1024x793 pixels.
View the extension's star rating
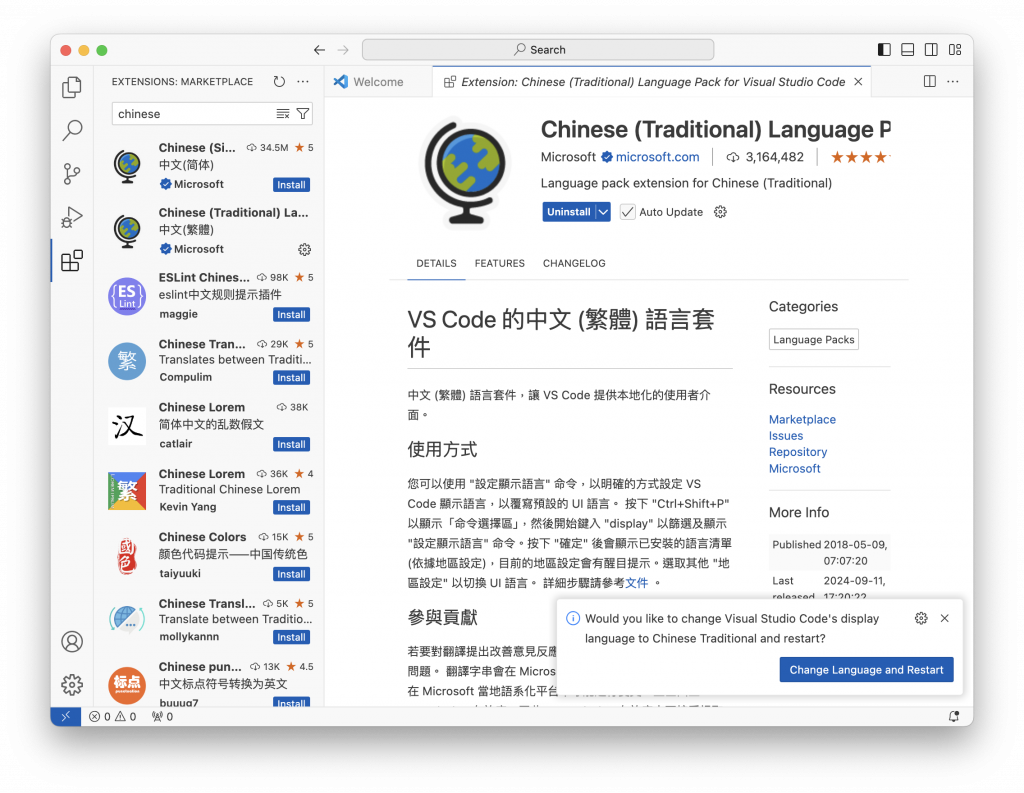pos(860,157)
